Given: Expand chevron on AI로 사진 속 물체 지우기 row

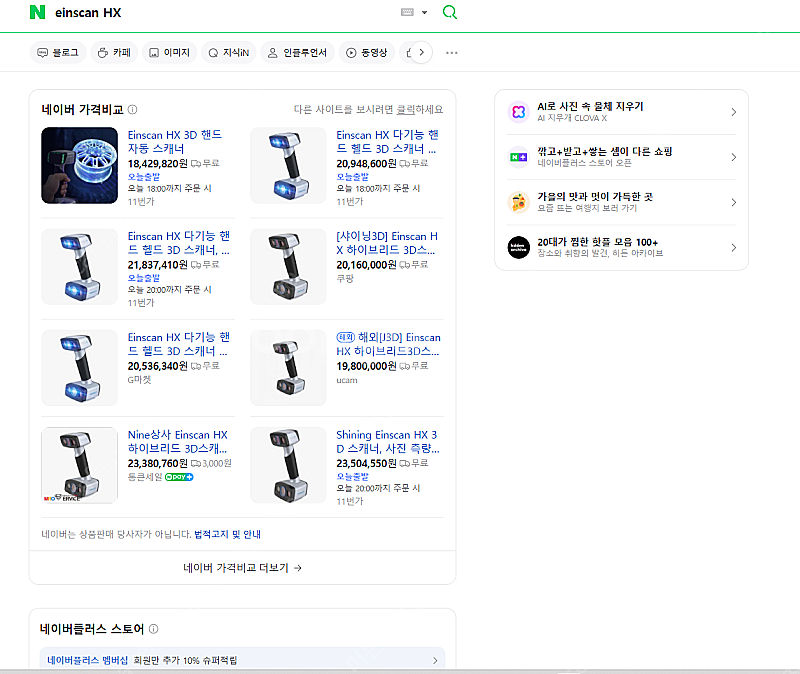Looking at the screenshot, I should (734, 112).
